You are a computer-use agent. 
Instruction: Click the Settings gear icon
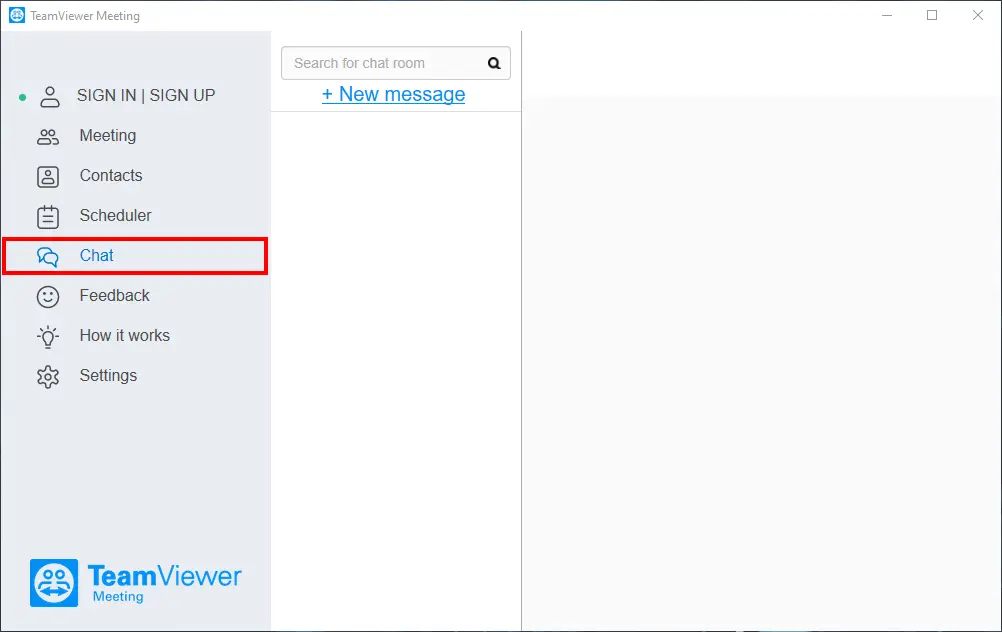coord(48,377)
